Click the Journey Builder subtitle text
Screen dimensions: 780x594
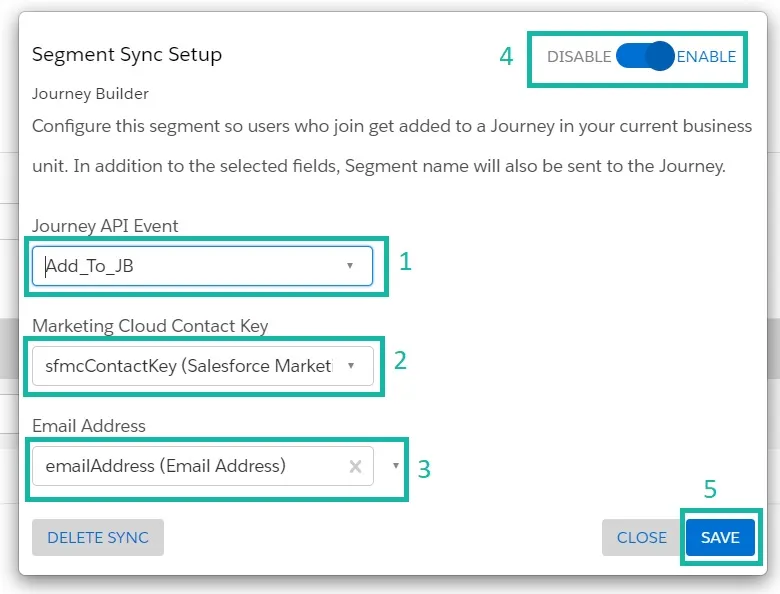[x=90, y=94]
